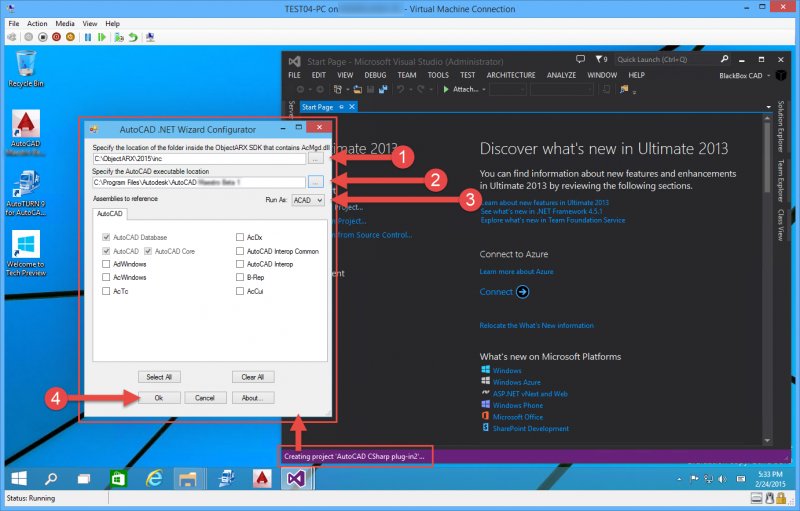
Task: Click the Turn Off VM toolbar icon
Action: click(43, 37)
